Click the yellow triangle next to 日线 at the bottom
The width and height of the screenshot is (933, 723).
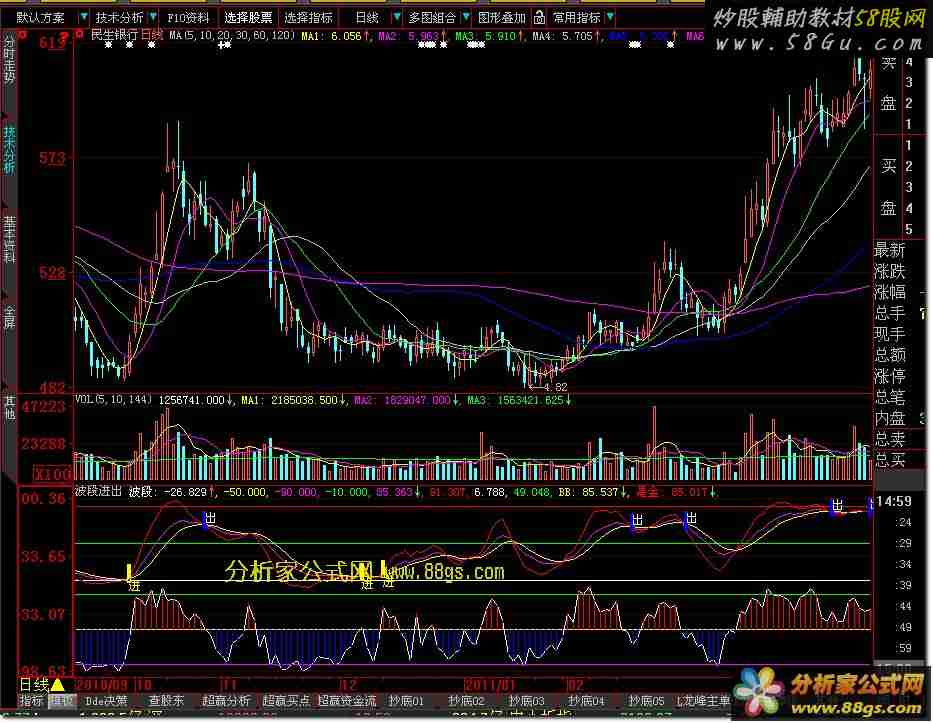[58, 684]
